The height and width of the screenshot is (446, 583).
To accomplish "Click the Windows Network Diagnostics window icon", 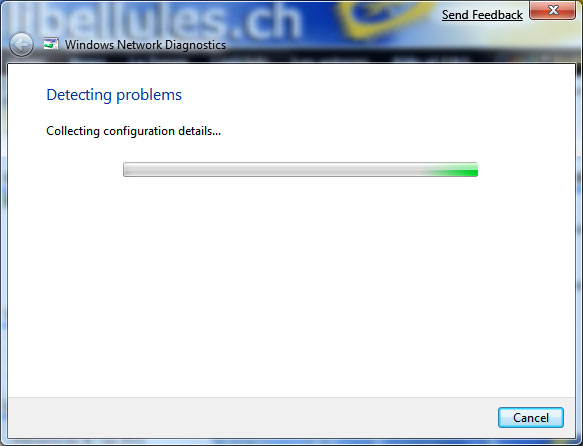I will pyautogui.click(x=51, y=44).
